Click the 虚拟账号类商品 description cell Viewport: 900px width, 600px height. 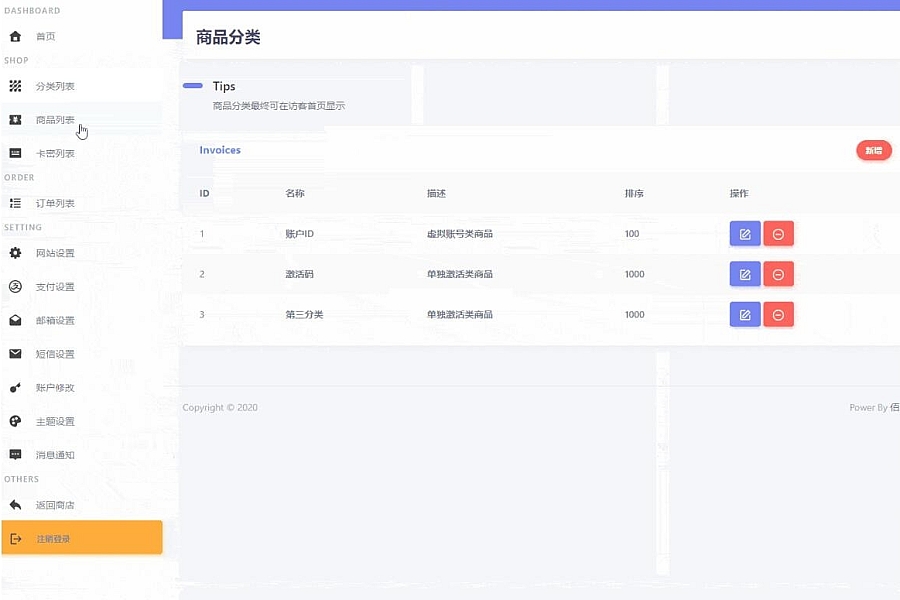point(460,234)
